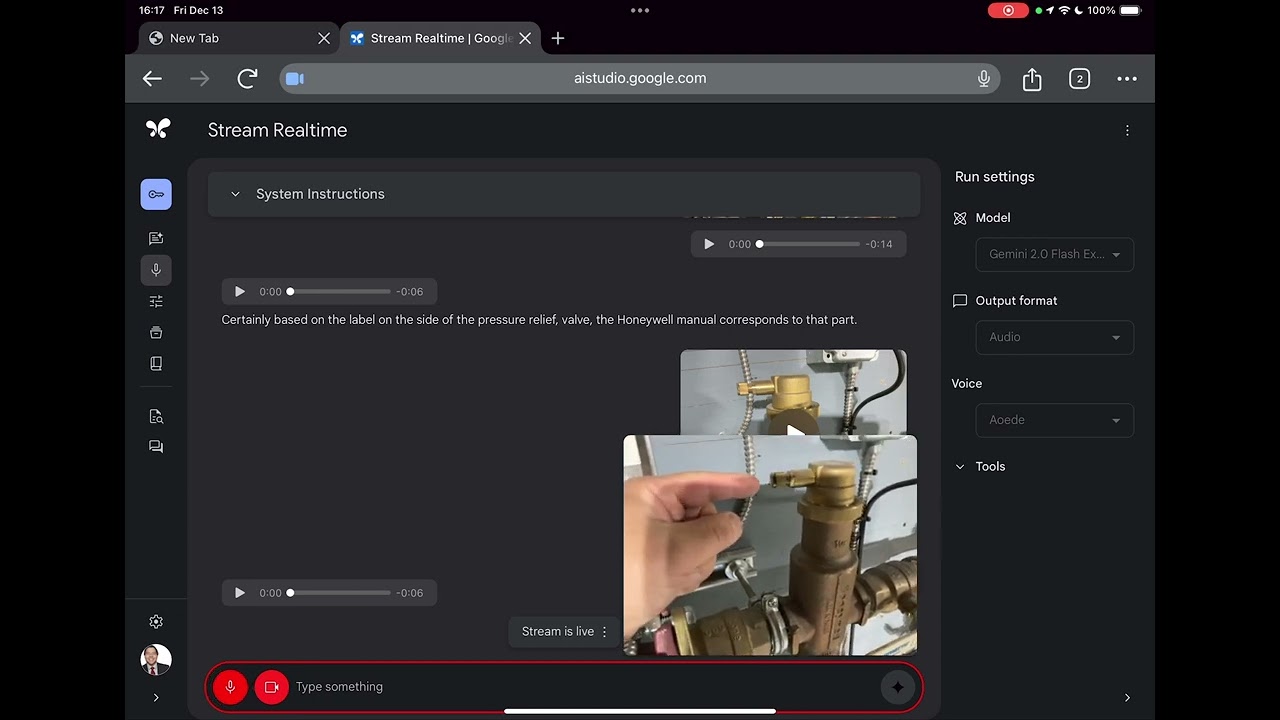Open the Output format Audio dropdown
Image resolution: width=1280 pixels, height=720 pixels.
[1054, 337]
